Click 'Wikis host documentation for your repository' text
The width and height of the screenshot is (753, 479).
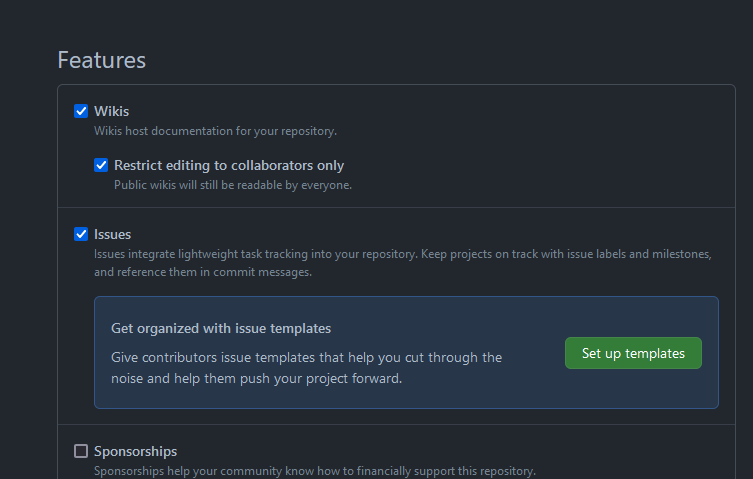tap(215, 131)
